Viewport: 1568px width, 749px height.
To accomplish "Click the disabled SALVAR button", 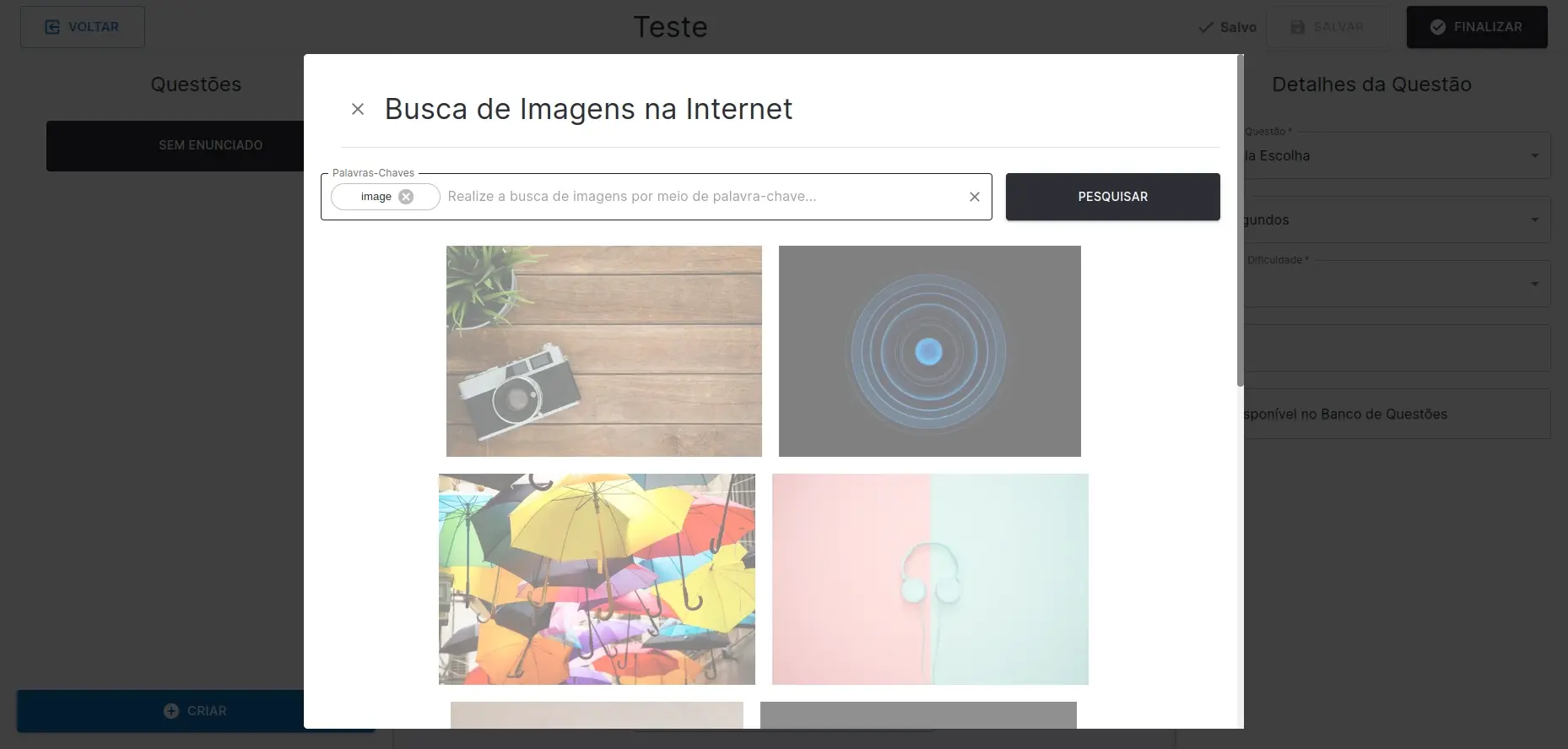I will 1328,27.
